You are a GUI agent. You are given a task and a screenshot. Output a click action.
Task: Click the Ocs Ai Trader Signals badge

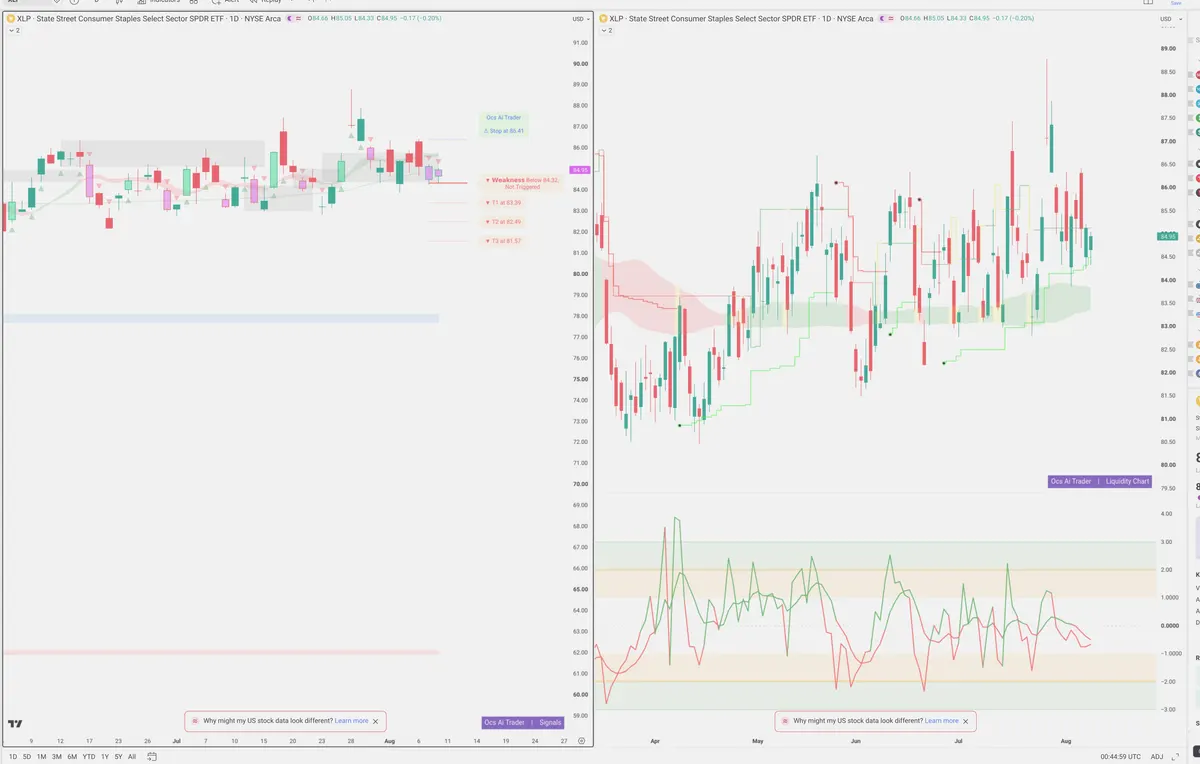pos(523,722)
